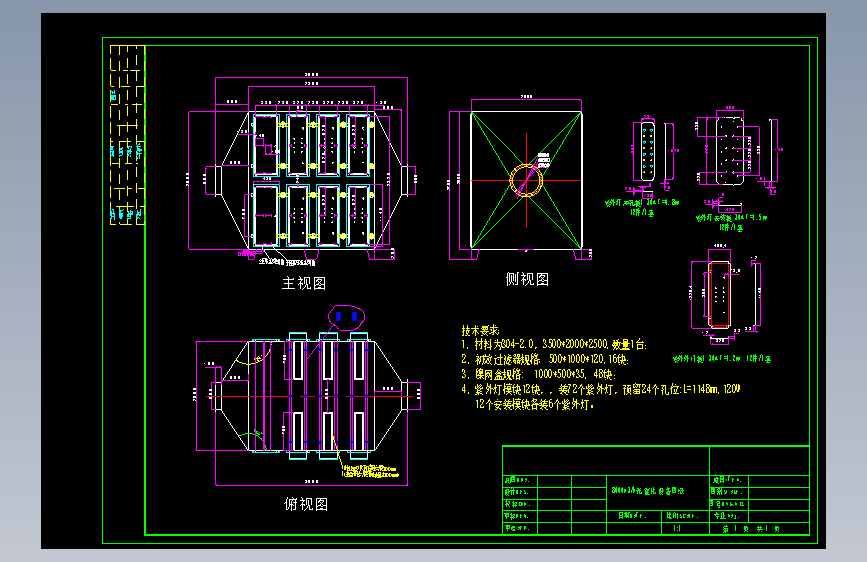Click the drawing title text in title block
Viewport: 867px width, 562px height.
648,491
